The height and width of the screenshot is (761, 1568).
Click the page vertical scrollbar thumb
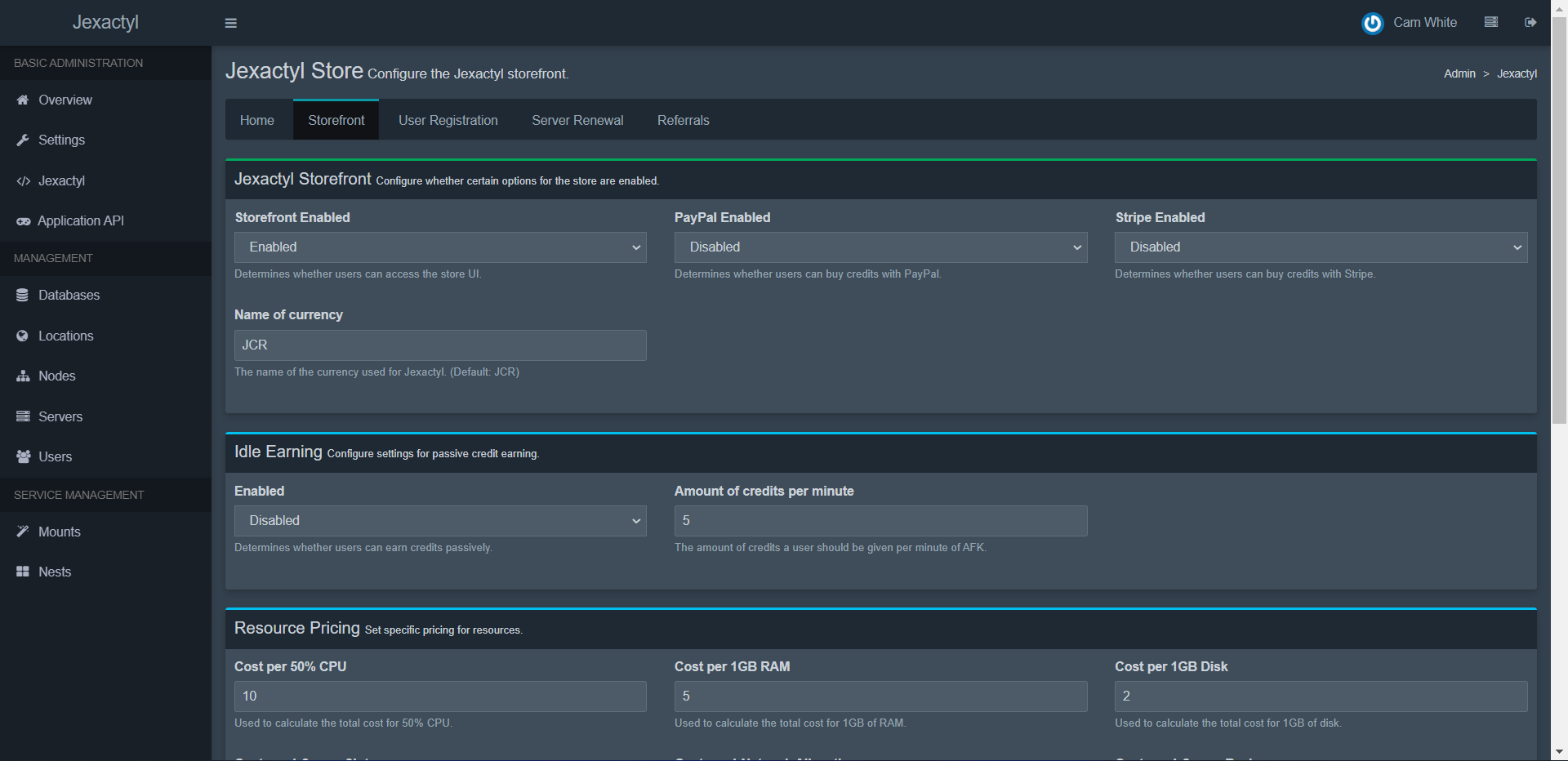pos(1559,219)
